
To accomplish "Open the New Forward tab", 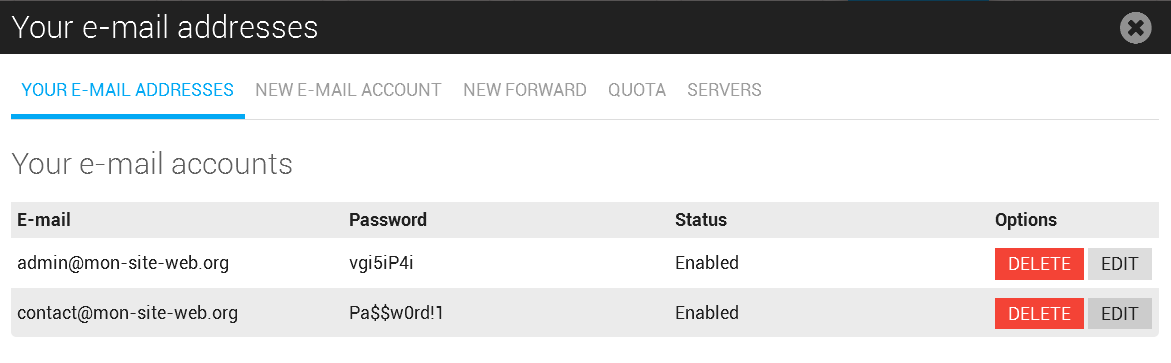I will [x=525, y=90].
